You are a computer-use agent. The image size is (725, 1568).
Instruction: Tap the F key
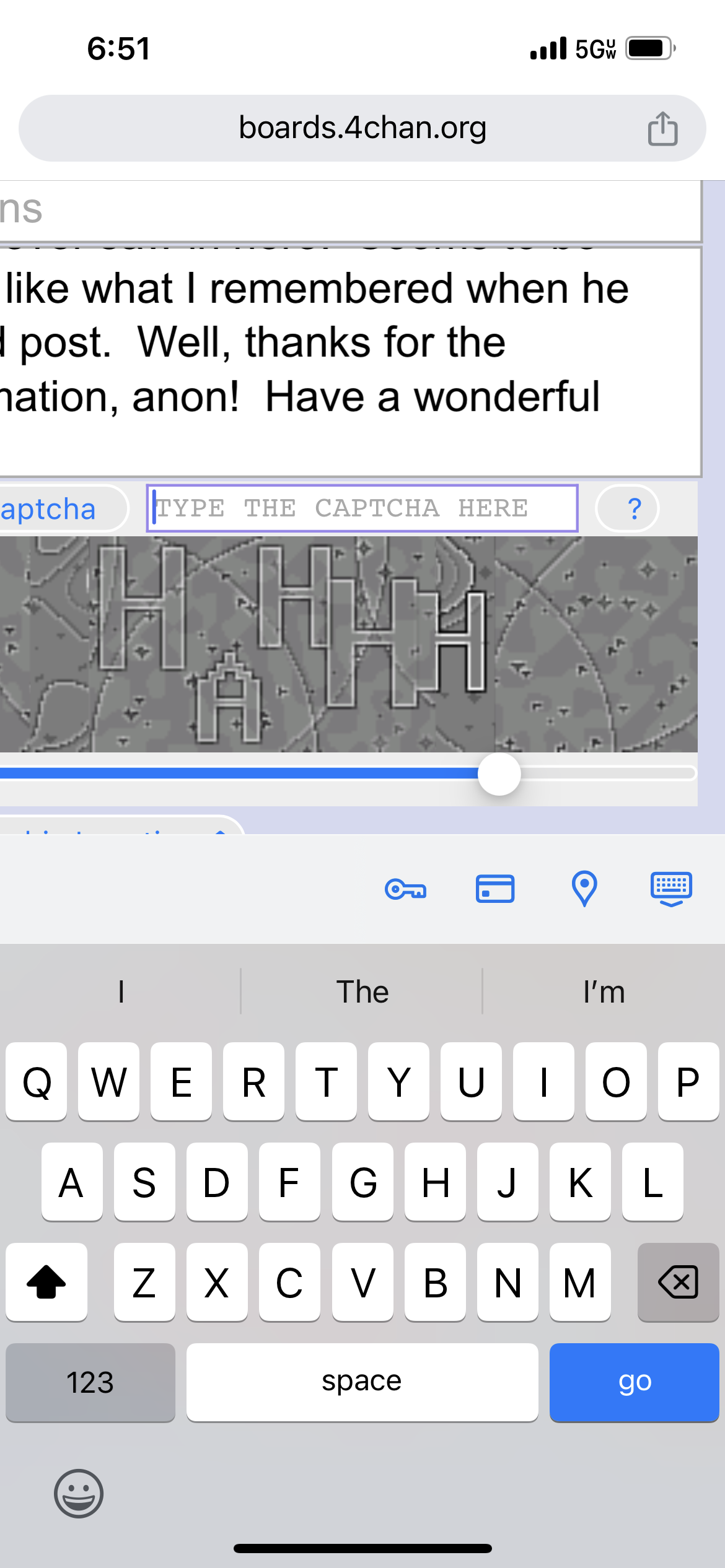[290, 1182]
